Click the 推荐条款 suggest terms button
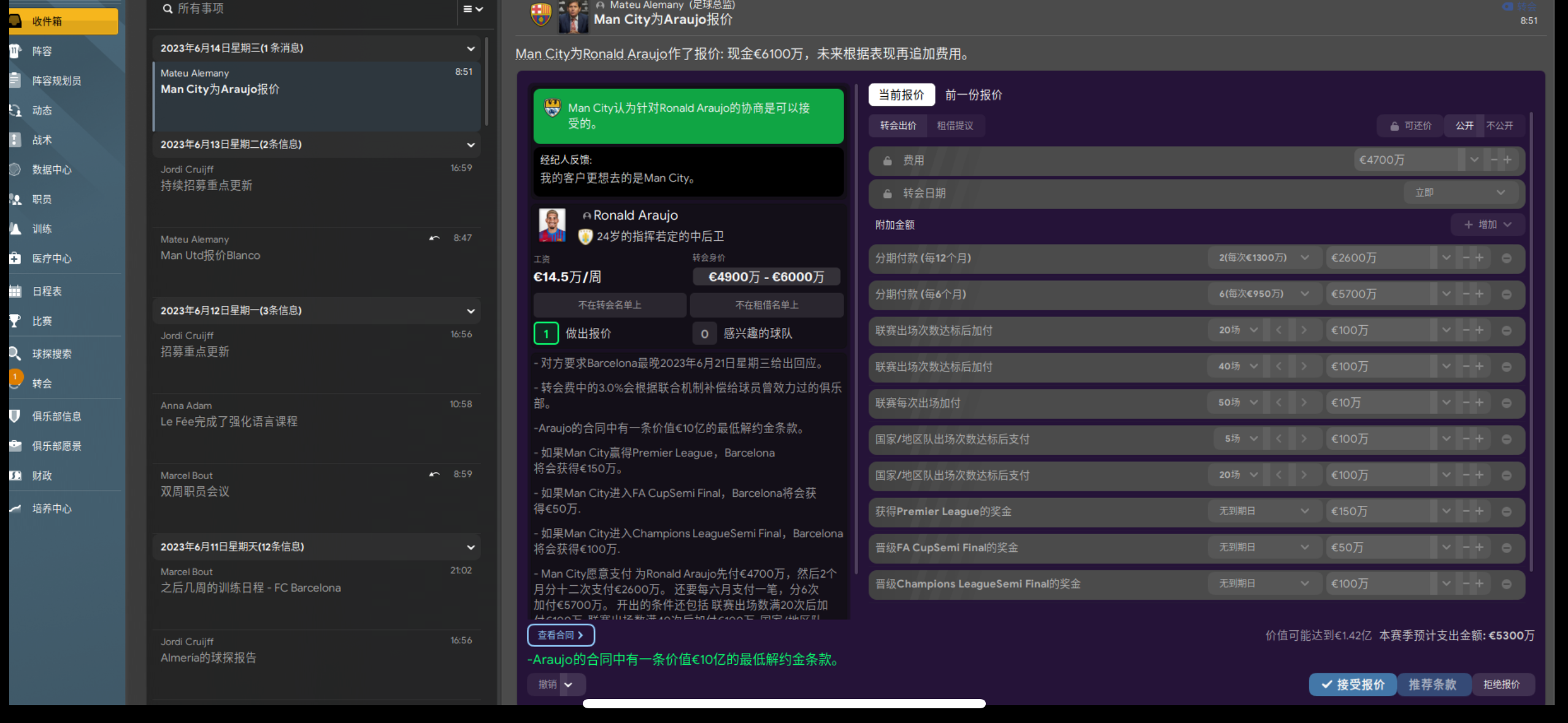The width and height of the screenshot is (1568, 723). click(x=1432, y=684)
